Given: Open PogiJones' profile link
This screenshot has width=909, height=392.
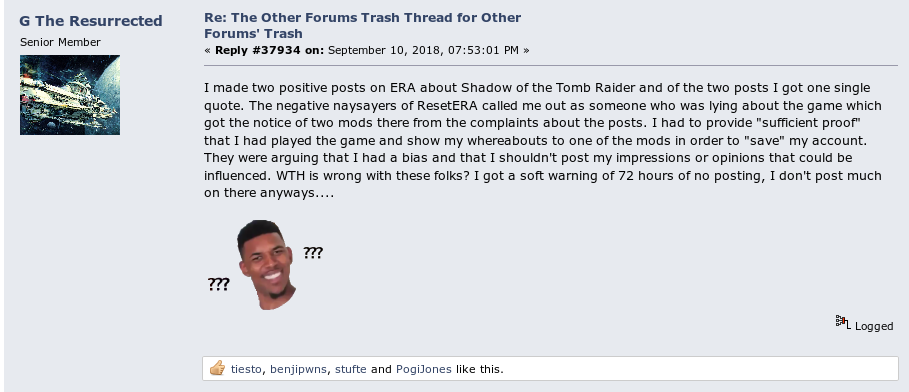Looking at the screenshot, I should point(424,369).
